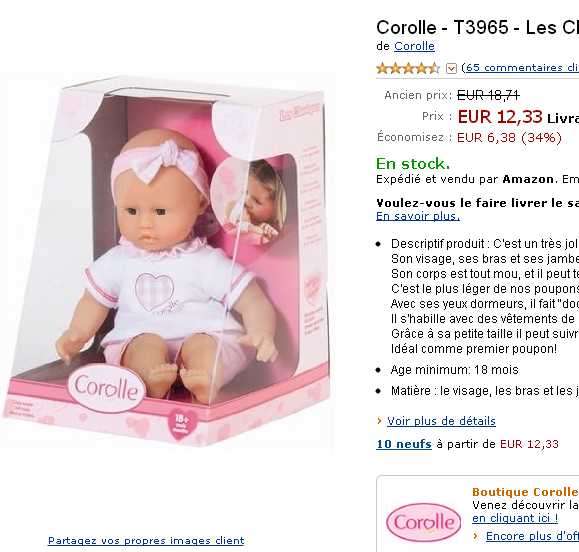Follow the en cliquant ici link
The image size is (579, 552).
pyautogui.click(x=515, y=518)
